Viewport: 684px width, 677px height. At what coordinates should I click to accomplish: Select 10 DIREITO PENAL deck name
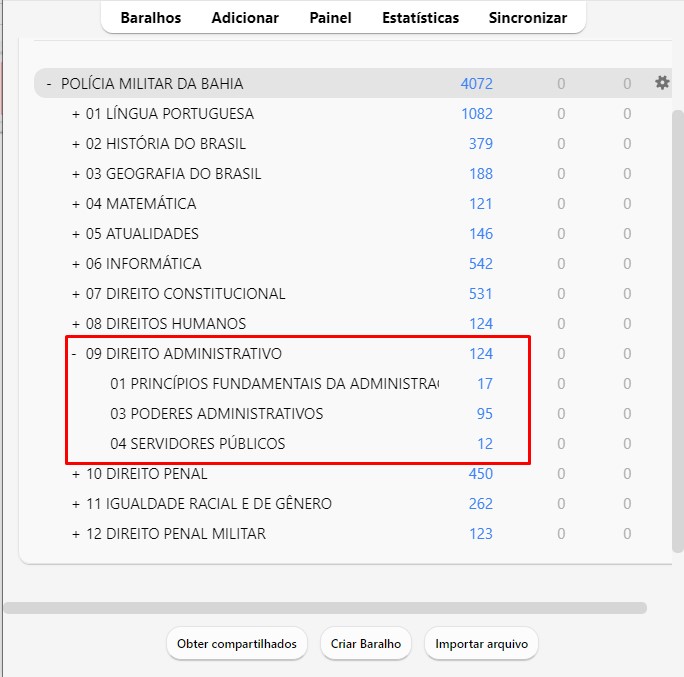tap(147, 474)
